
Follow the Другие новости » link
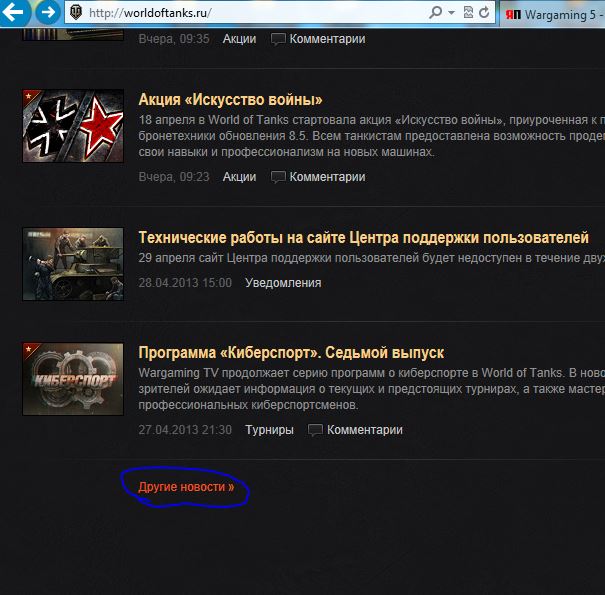[186, 487]
